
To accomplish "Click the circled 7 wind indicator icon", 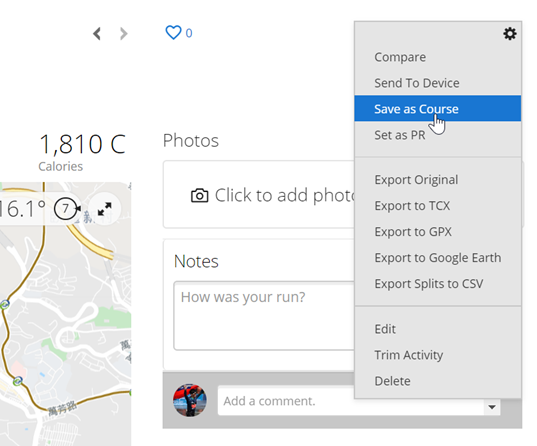I will click(x=66, y=209).
